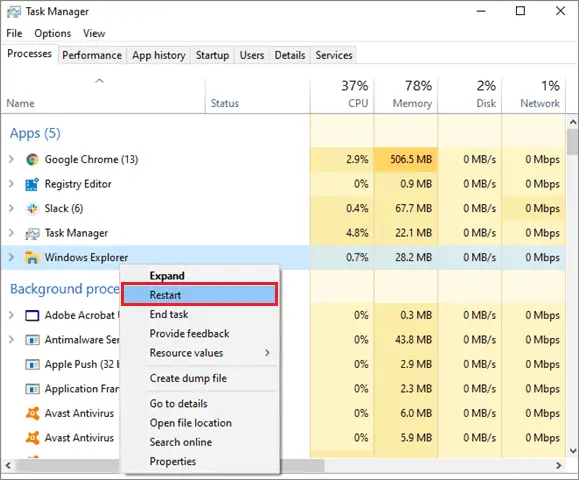579x480 pixels.
Task: Click the Apple Push process icon
Action: (32, 365)
